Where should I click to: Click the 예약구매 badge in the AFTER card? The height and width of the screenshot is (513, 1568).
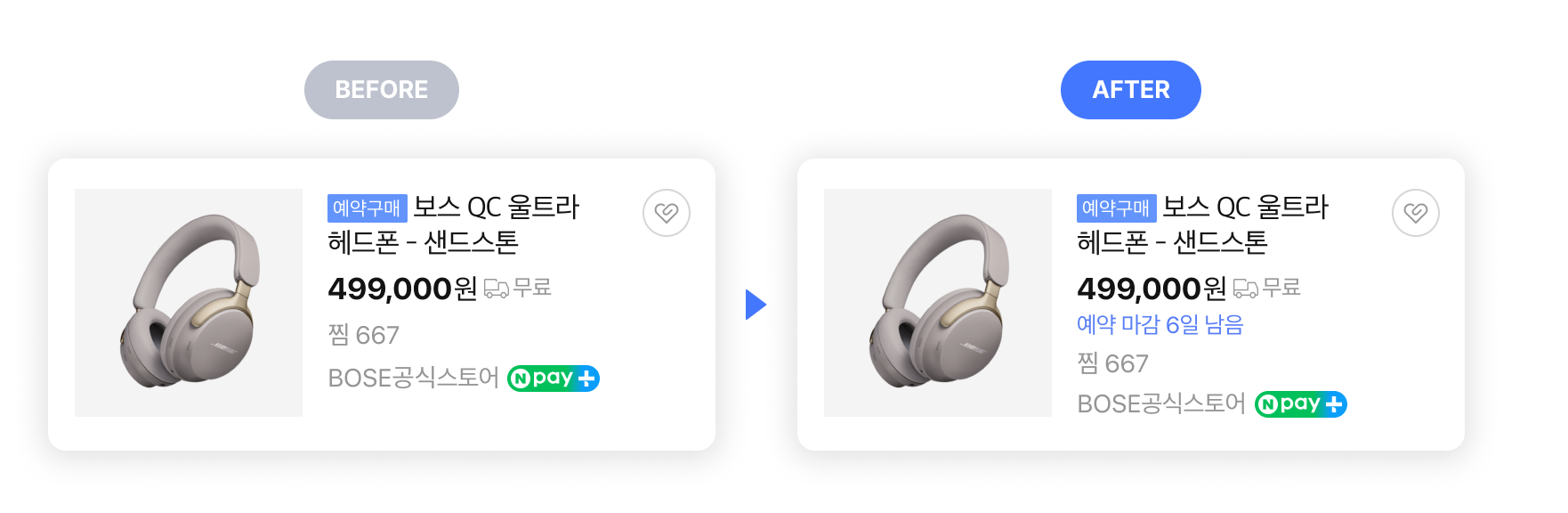tap(1117, 208)
